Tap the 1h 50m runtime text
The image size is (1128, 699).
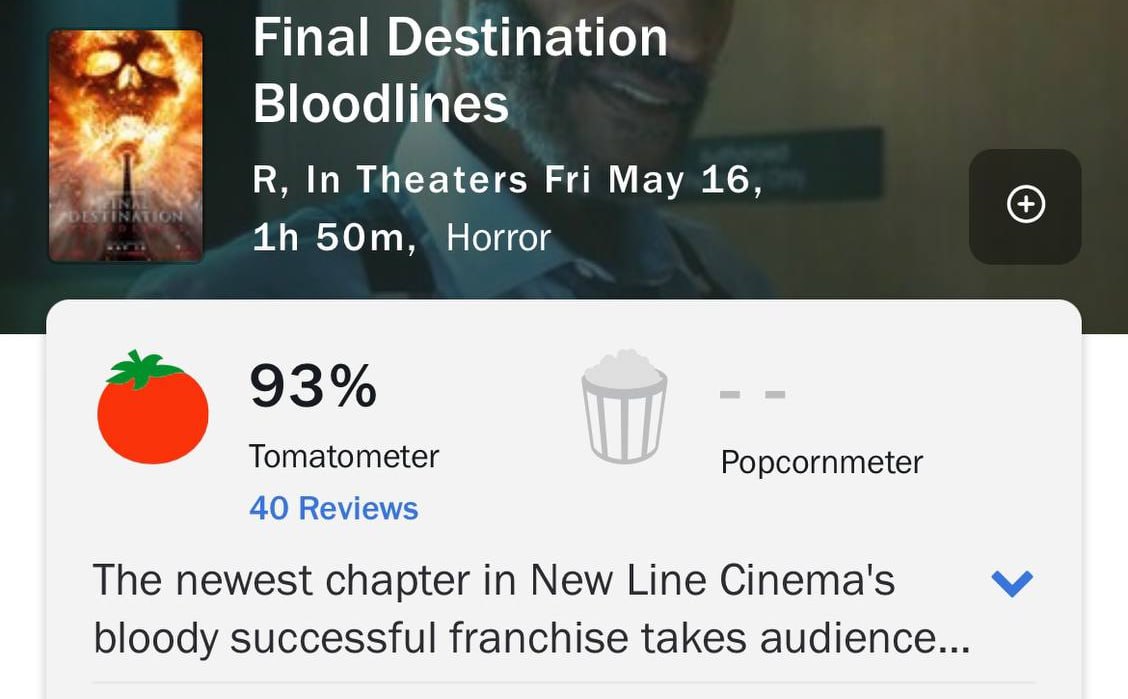coord(334,238)
